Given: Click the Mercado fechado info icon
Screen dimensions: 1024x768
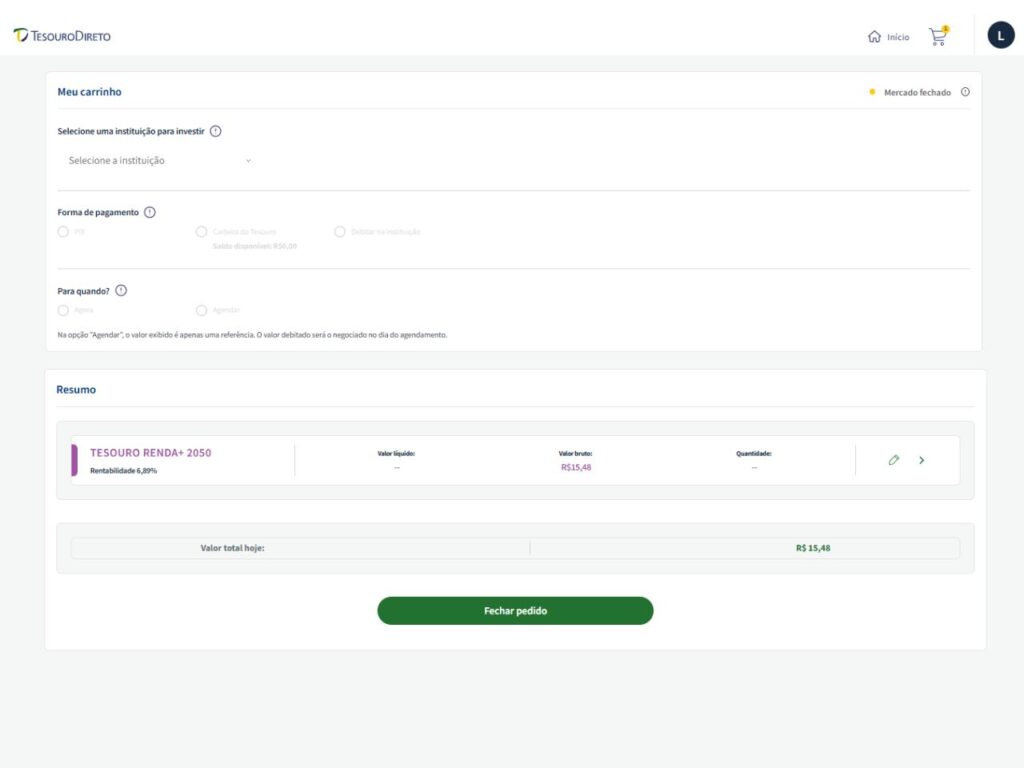Looking at the screenshot, I should click(x=965, y=92).
